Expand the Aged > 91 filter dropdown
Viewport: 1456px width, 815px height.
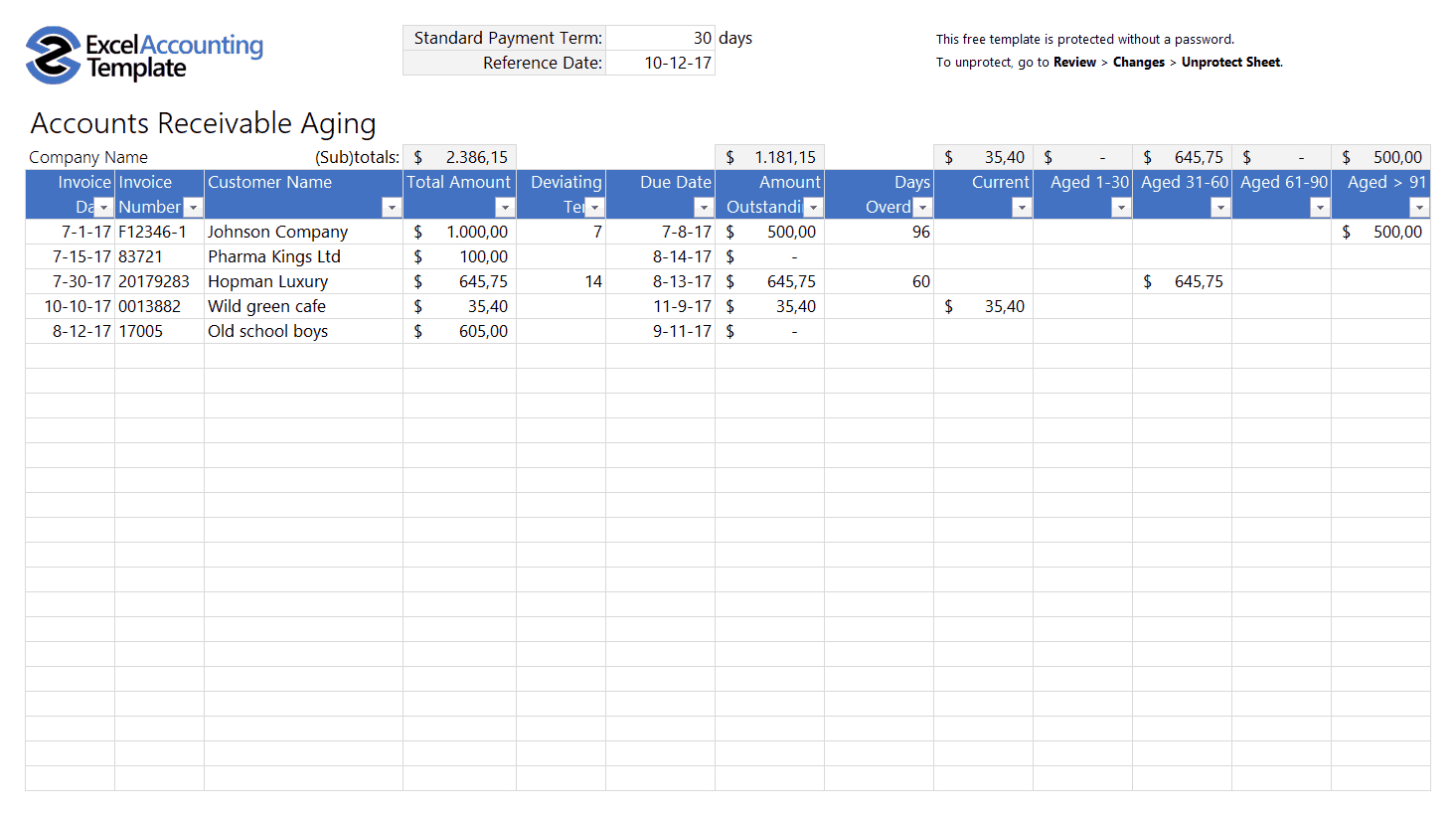(1419, 207)
